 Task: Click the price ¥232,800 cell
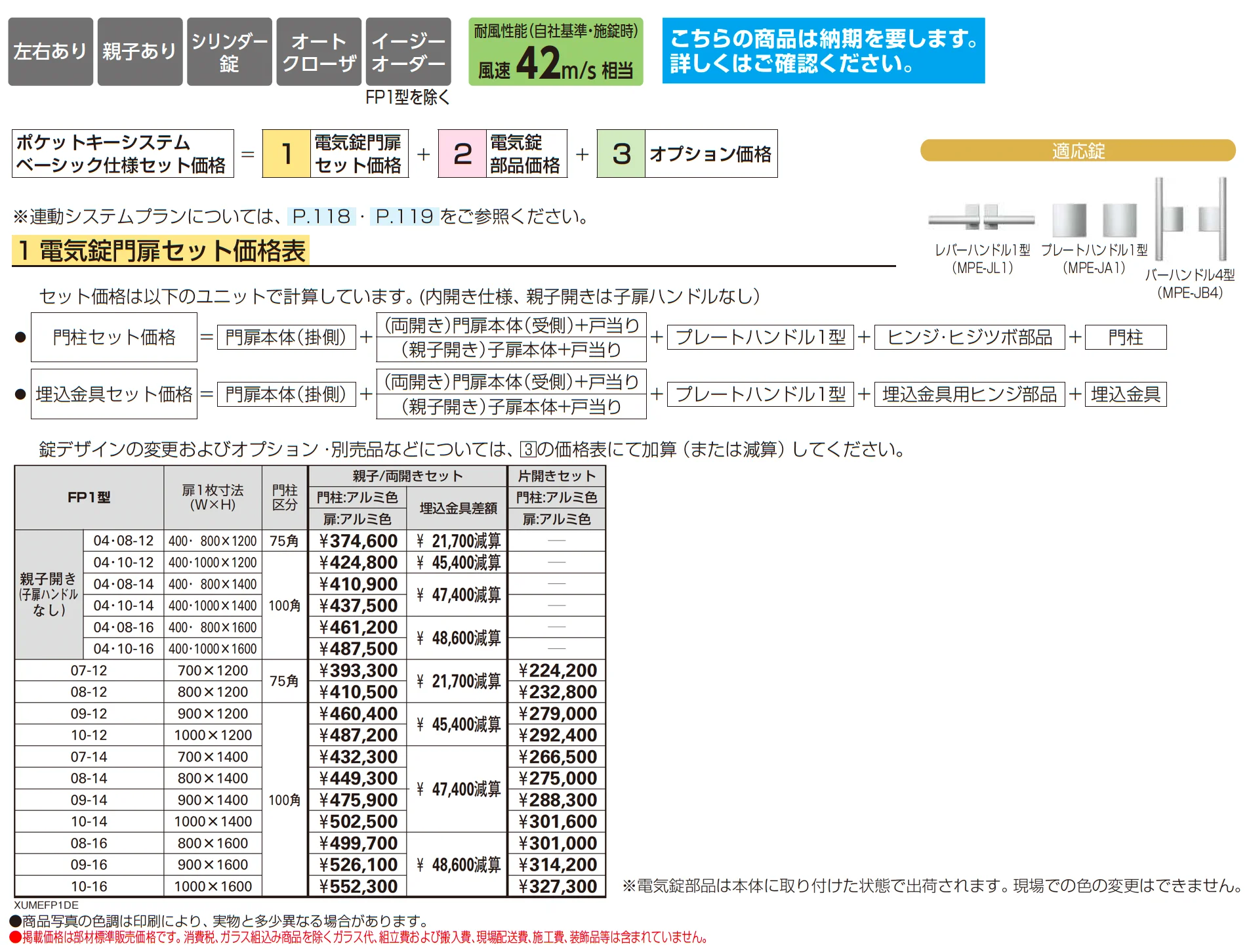(557, 692)
